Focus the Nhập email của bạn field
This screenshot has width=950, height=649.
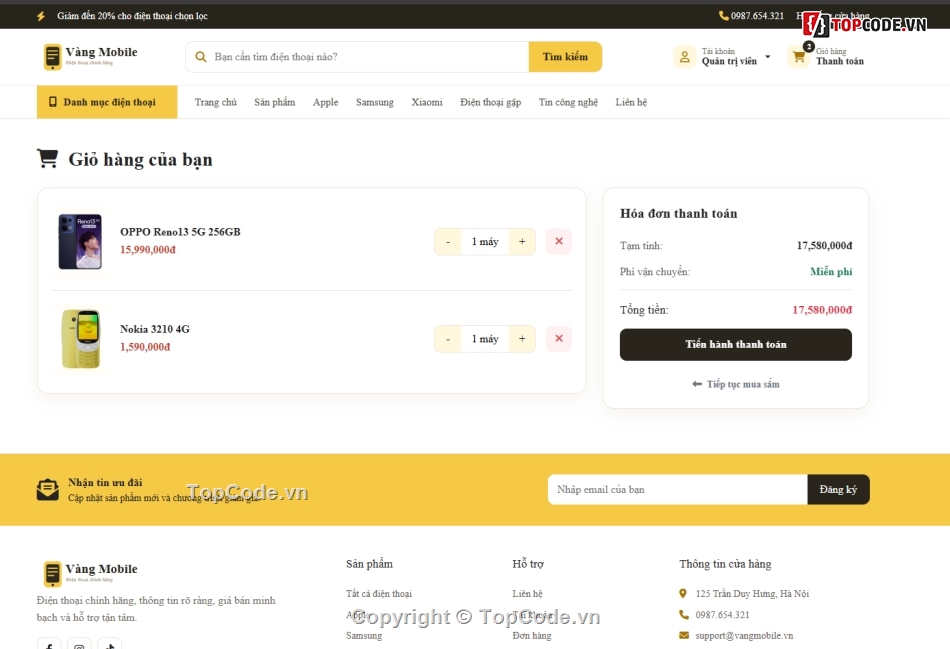tap(677, 489)
